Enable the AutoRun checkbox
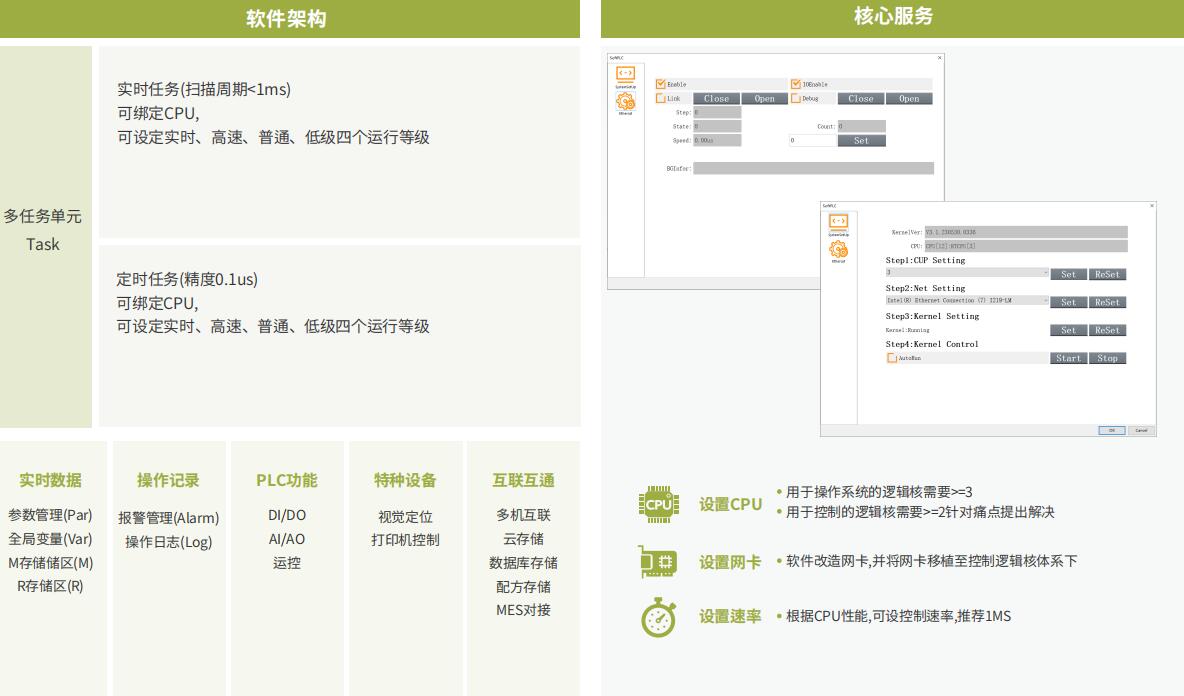Image resolution: width=1184 pixels, height=696 pixels. 892,358
